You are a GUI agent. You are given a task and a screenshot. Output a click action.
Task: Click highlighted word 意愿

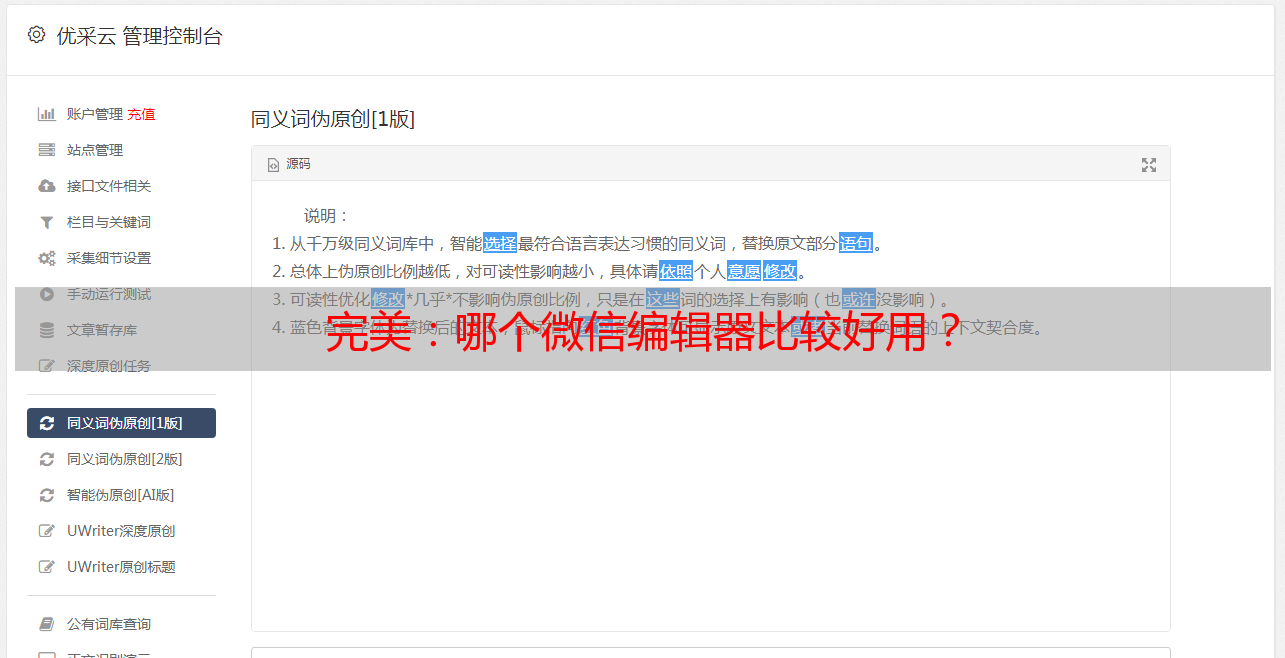click(x=743, y=271)
